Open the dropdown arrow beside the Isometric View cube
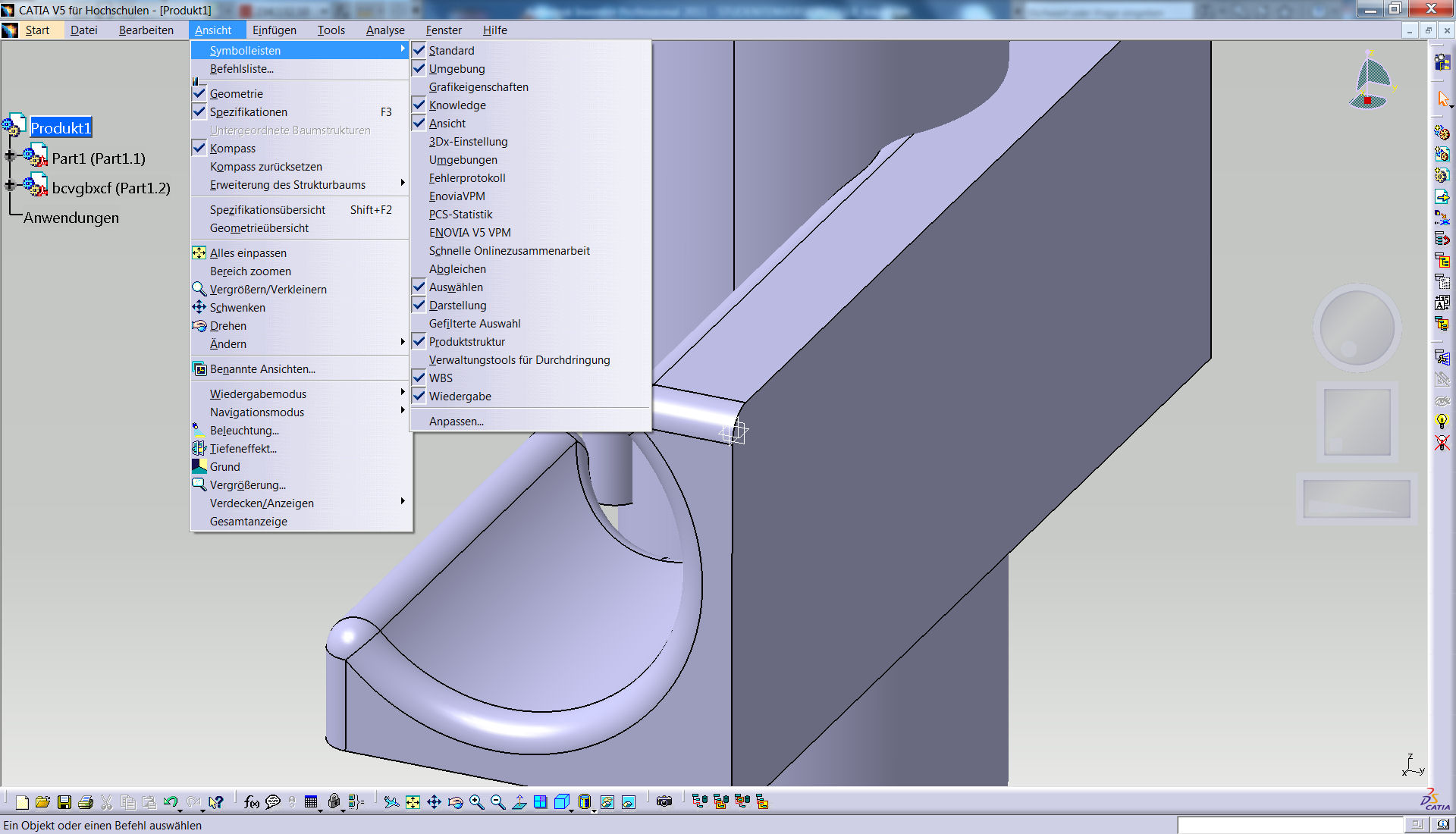Viewport: 1456px width, 834px height. pyautogui.click(x=571, y=810)
